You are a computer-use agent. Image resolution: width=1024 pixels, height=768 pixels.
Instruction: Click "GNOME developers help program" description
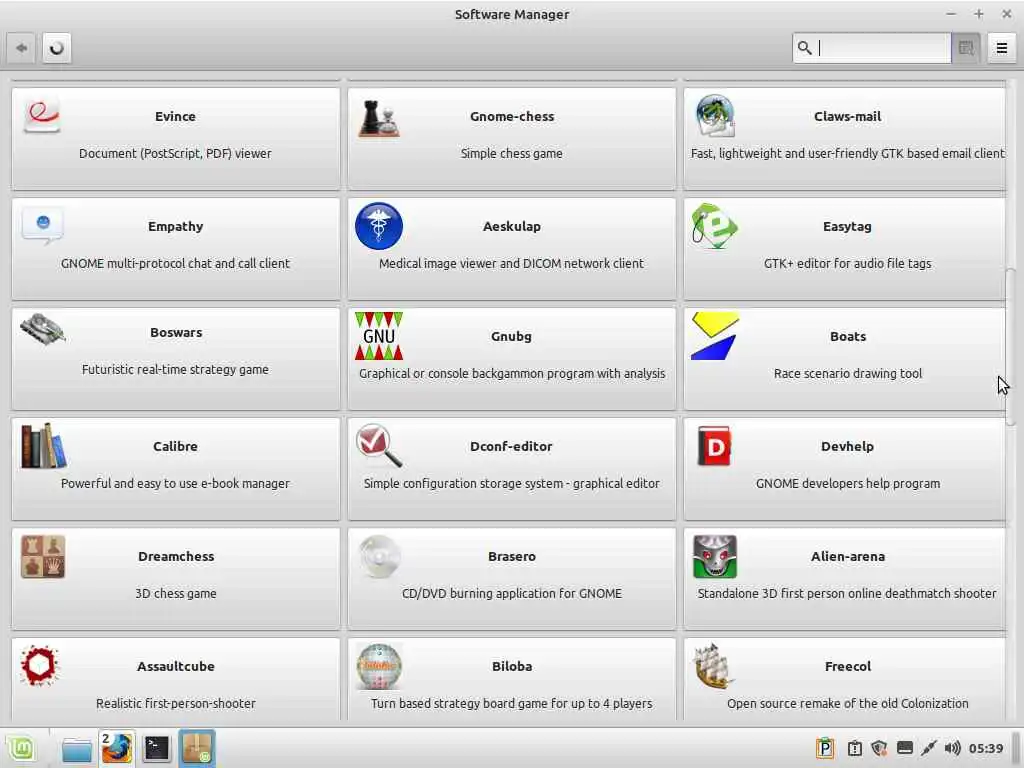848,483
